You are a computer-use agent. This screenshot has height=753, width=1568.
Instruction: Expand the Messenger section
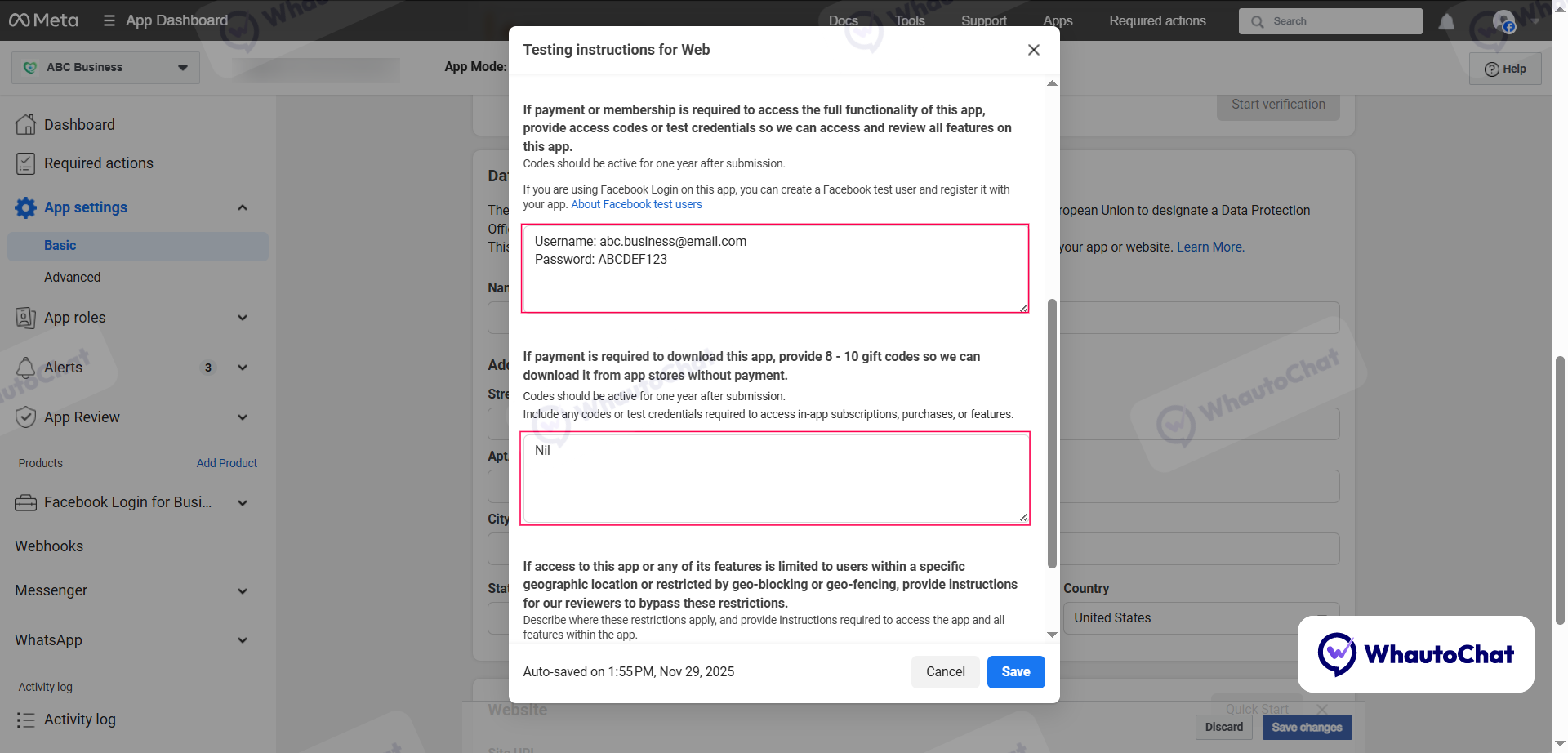[x=243, y=590]
